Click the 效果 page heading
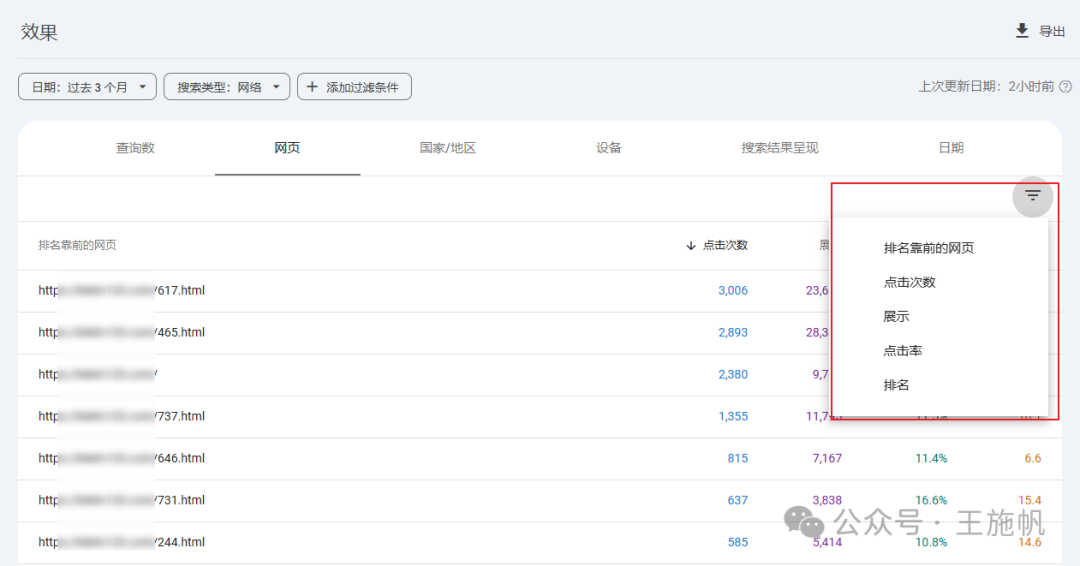 coord(39,32)
